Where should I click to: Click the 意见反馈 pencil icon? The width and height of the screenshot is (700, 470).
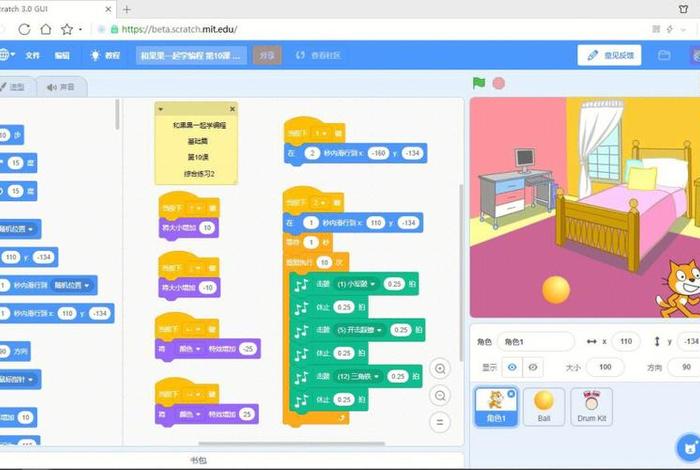pos(592,55)
